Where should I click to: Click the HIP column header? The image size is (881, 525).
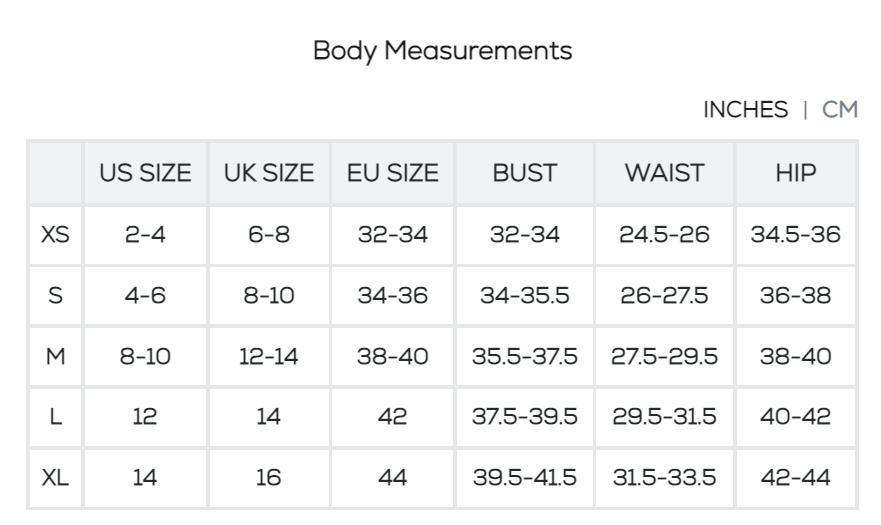coord(796,174)
